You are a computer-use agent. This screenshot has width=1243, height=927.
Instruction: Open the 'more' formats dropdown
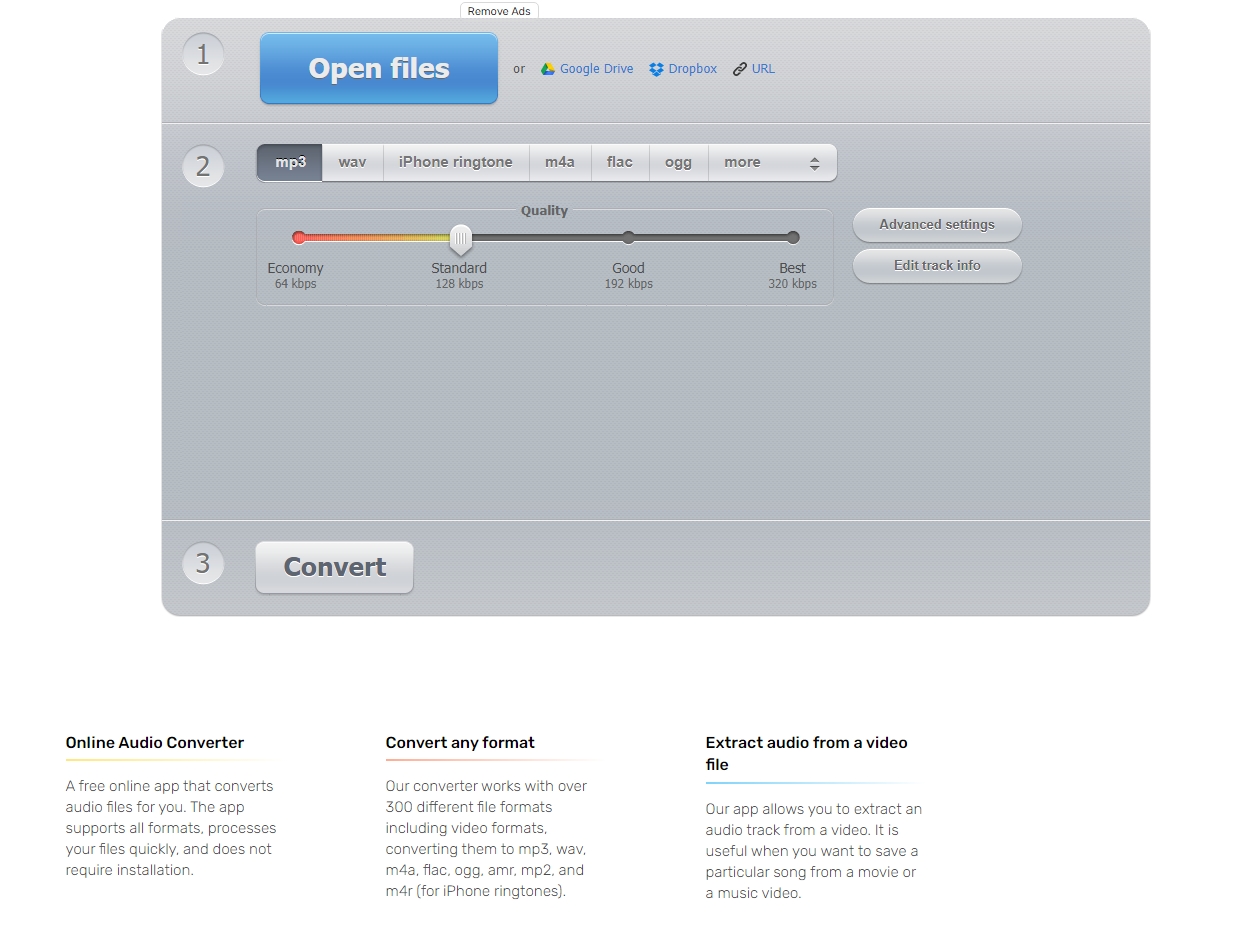(x=741, y=162)
